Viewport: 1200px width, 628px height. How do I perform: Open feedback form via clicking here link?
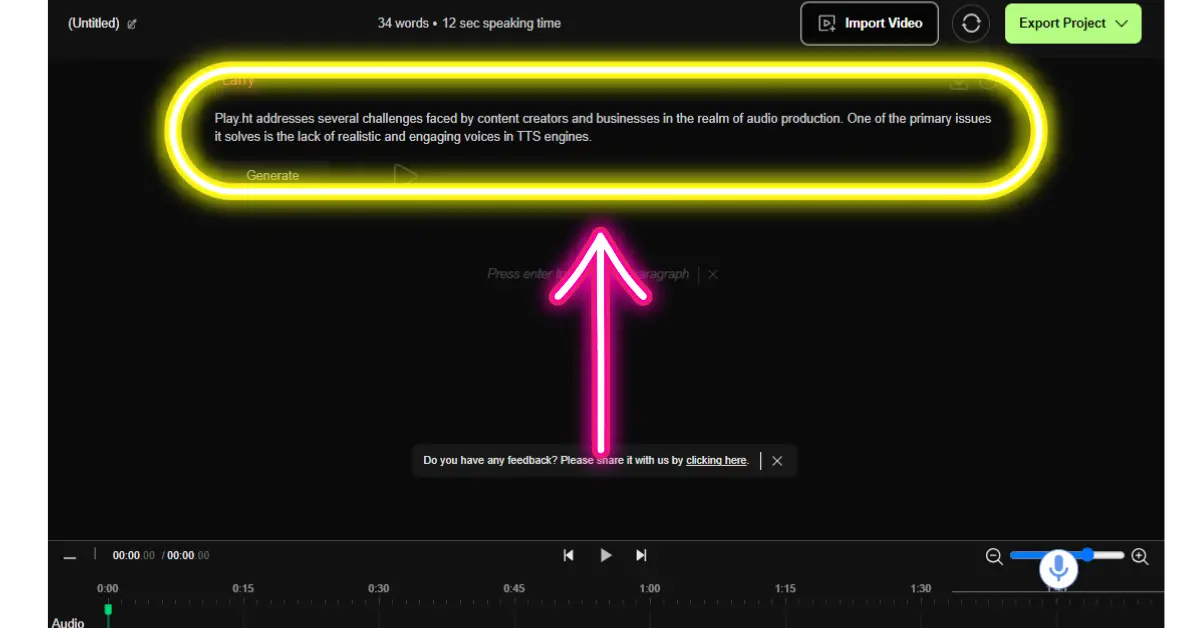coord(716,460)
